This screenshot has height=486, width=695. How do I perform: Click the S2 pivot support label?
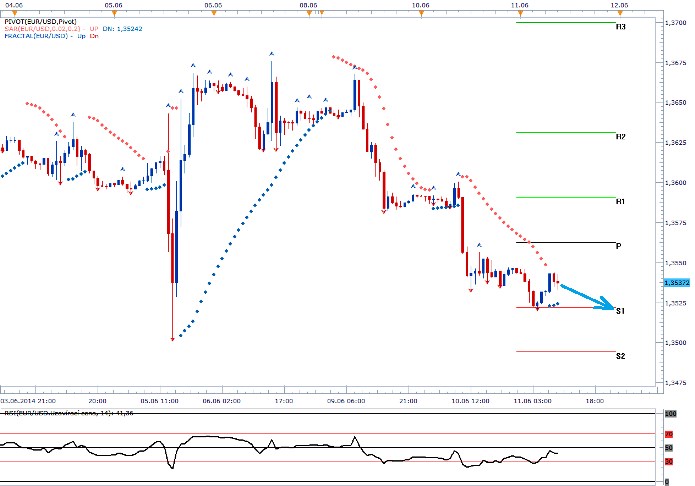click(621, 356)
